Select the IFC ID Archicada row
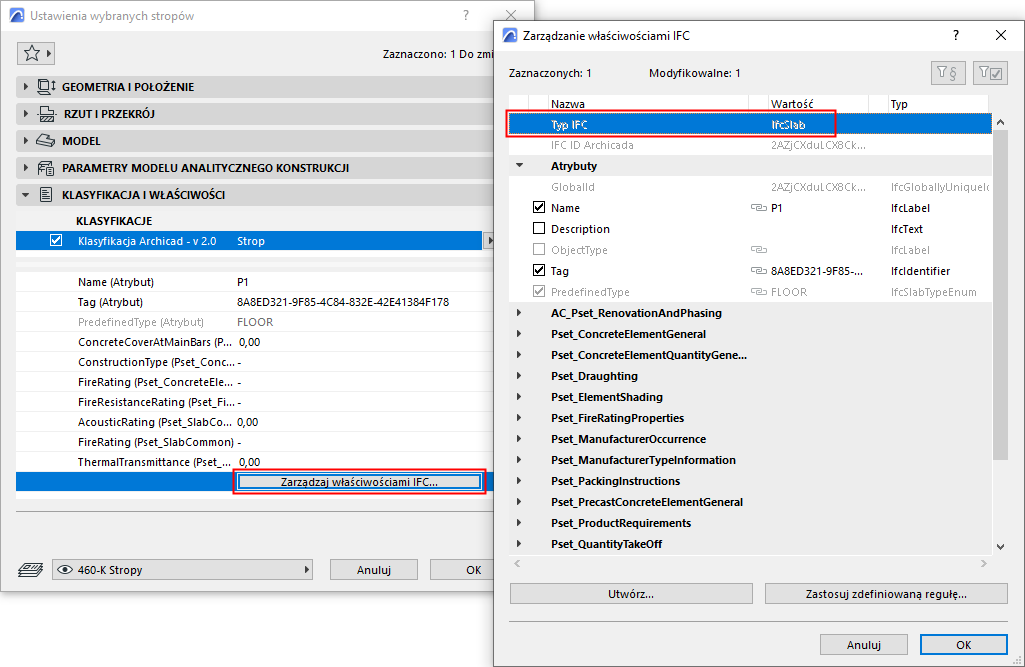The height and width of the screenshot is (667, 1025). point(750,145)
